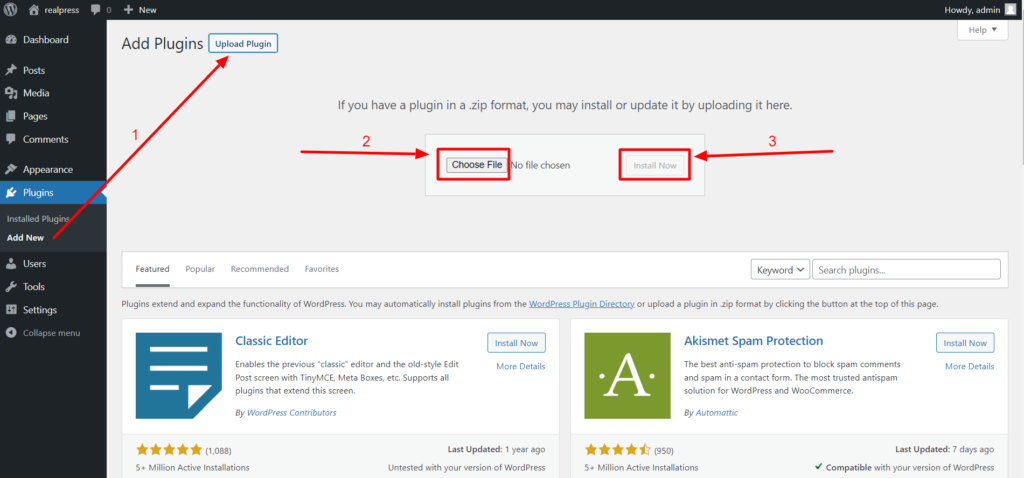Open the comments bubble in admin bar
This screenshot has height=478, width=1024.
click(x=95, y=10)
